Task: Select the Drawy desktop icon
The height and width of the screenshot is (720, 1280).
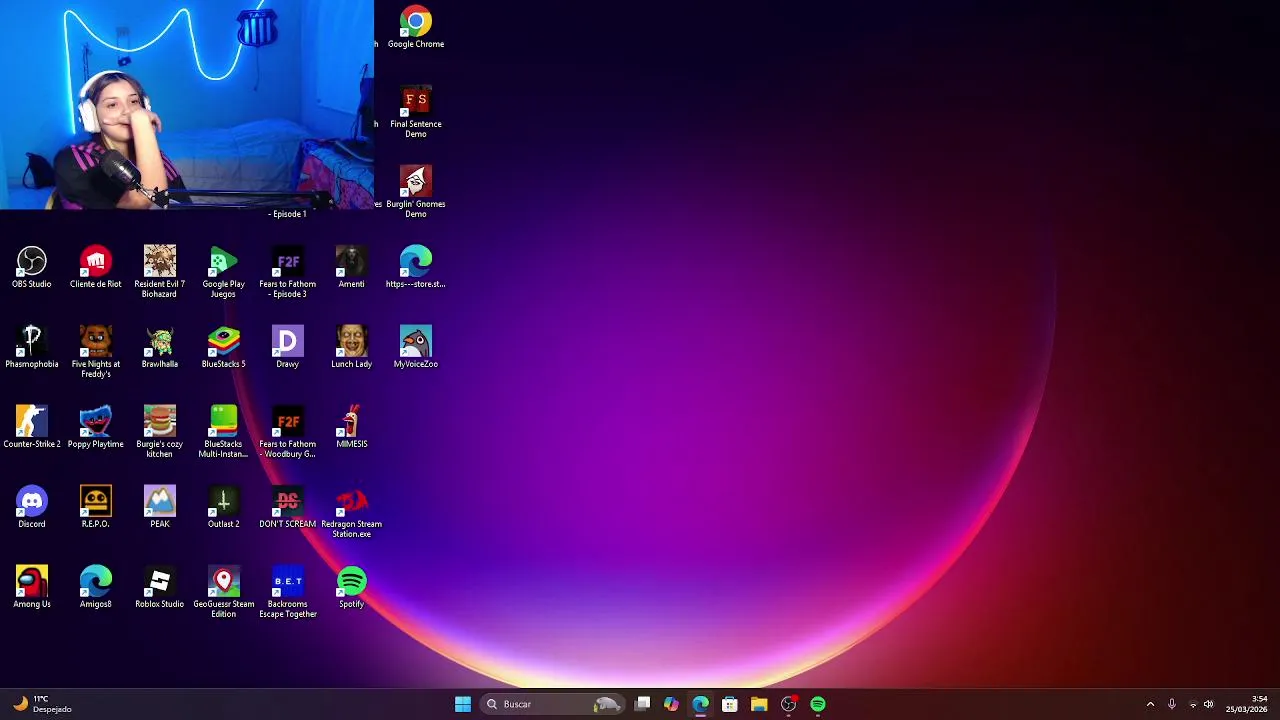Action: point(288,347)
